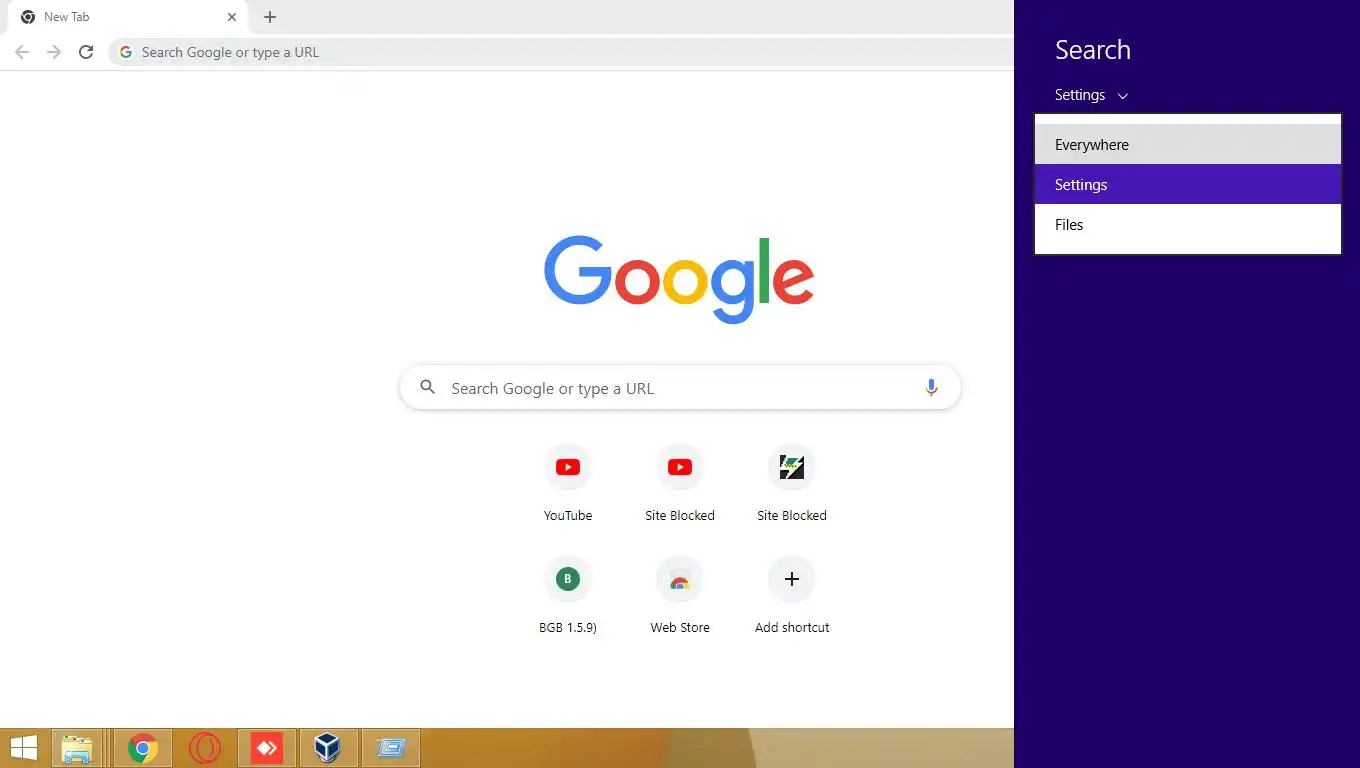Start voice search with the microphone icon
This screenshot has width=1360, height=768.
(x=931, y=388)
